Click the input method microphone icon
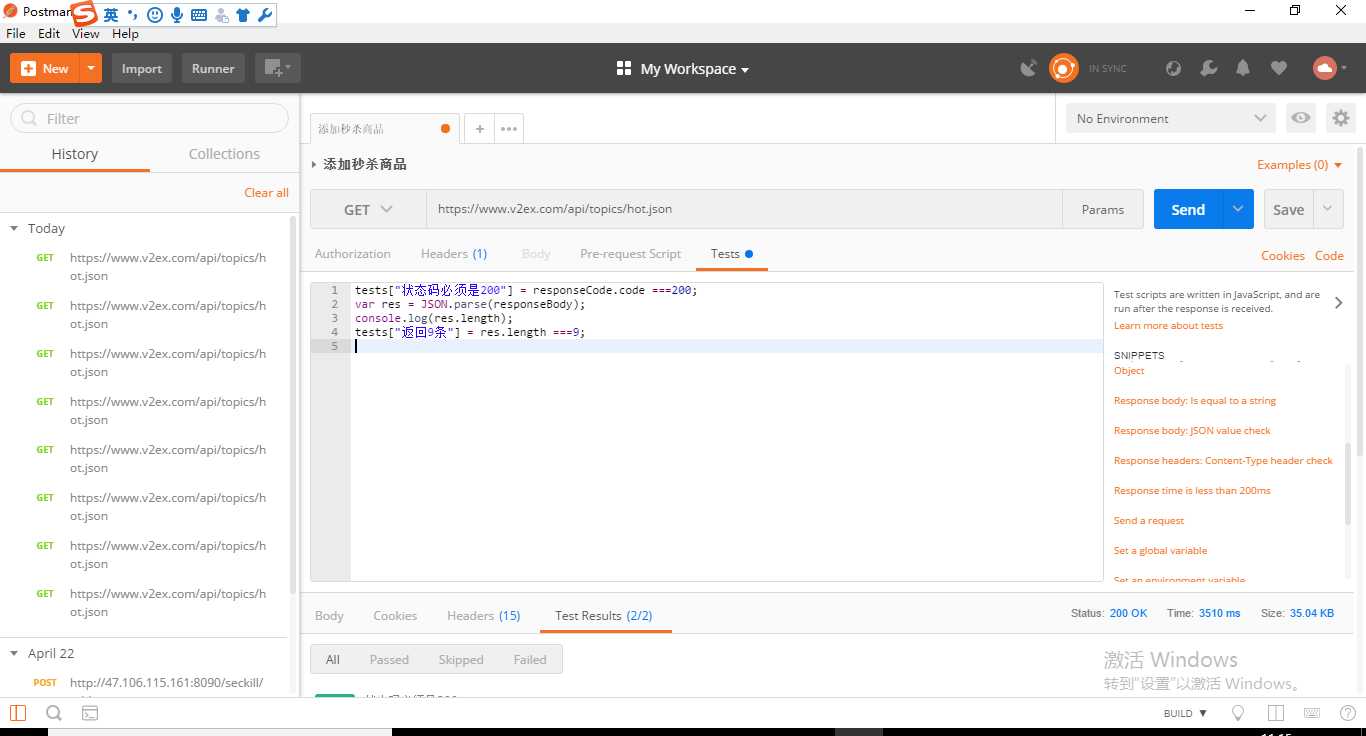This screenshot has height=736, width=1366. pyautogui.click(x=177, y=15)
